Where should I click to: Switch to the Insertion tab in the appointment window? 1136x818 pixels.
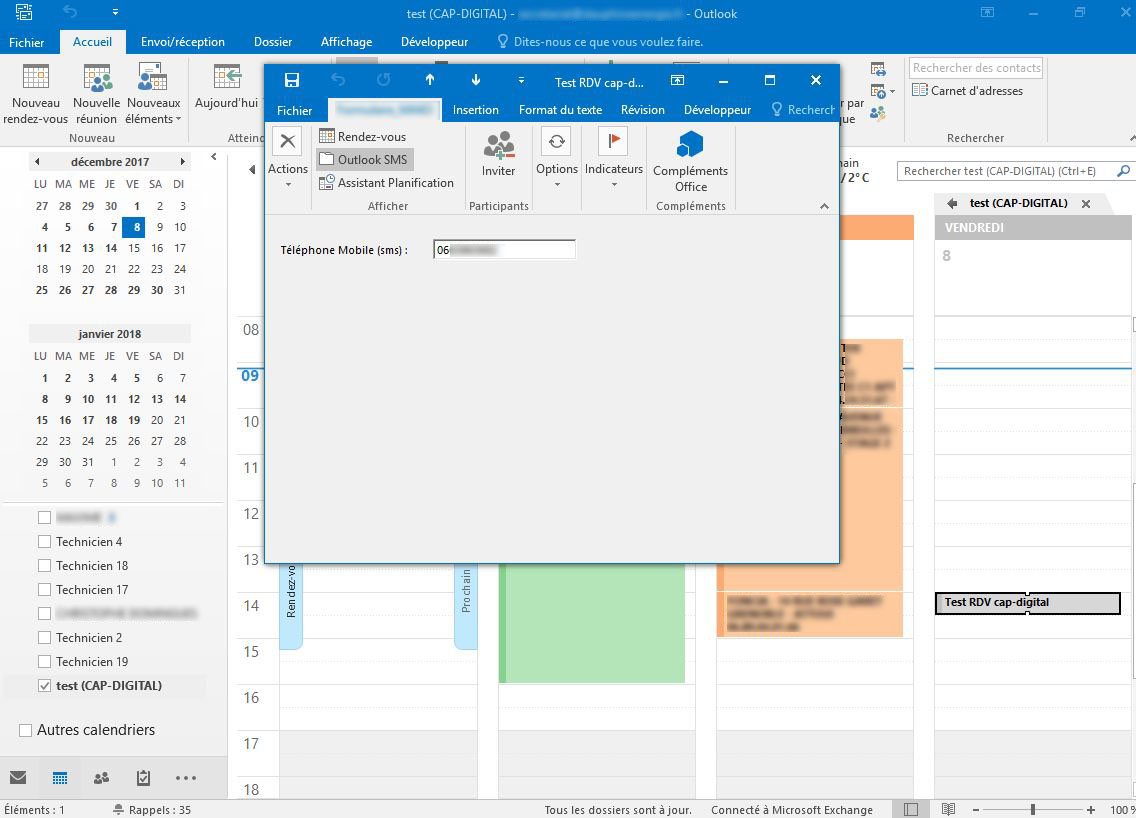tap(475, 110)
